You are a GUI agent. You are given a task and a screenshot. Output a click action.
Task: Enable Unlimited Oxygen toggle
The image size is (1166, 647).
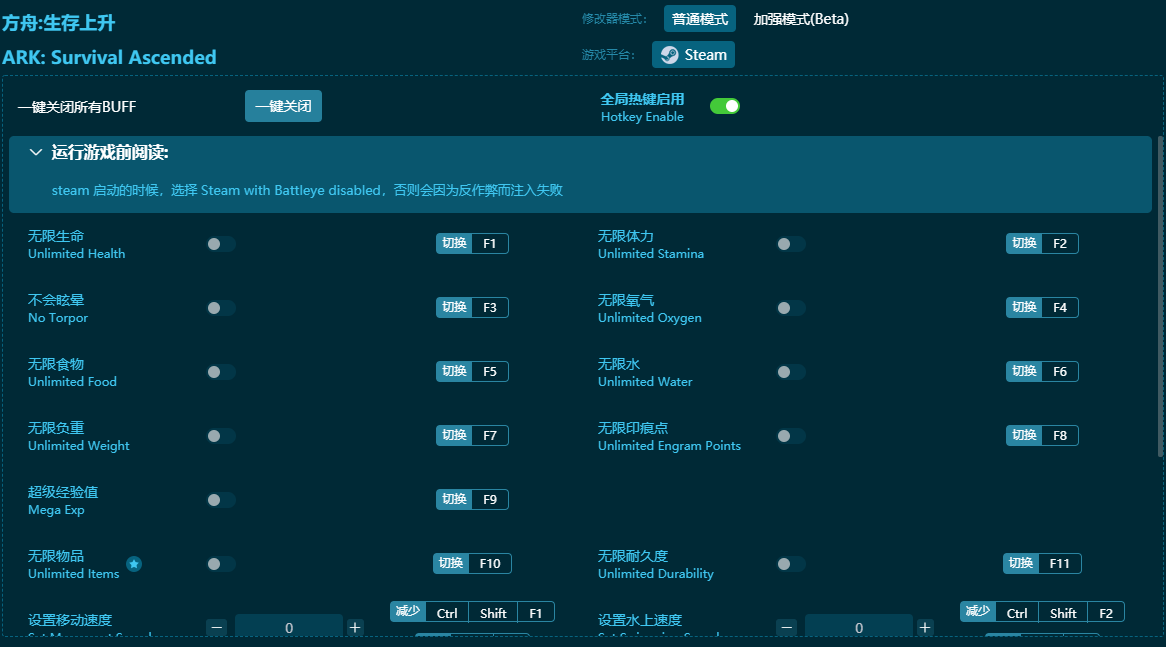click(791, 308)
